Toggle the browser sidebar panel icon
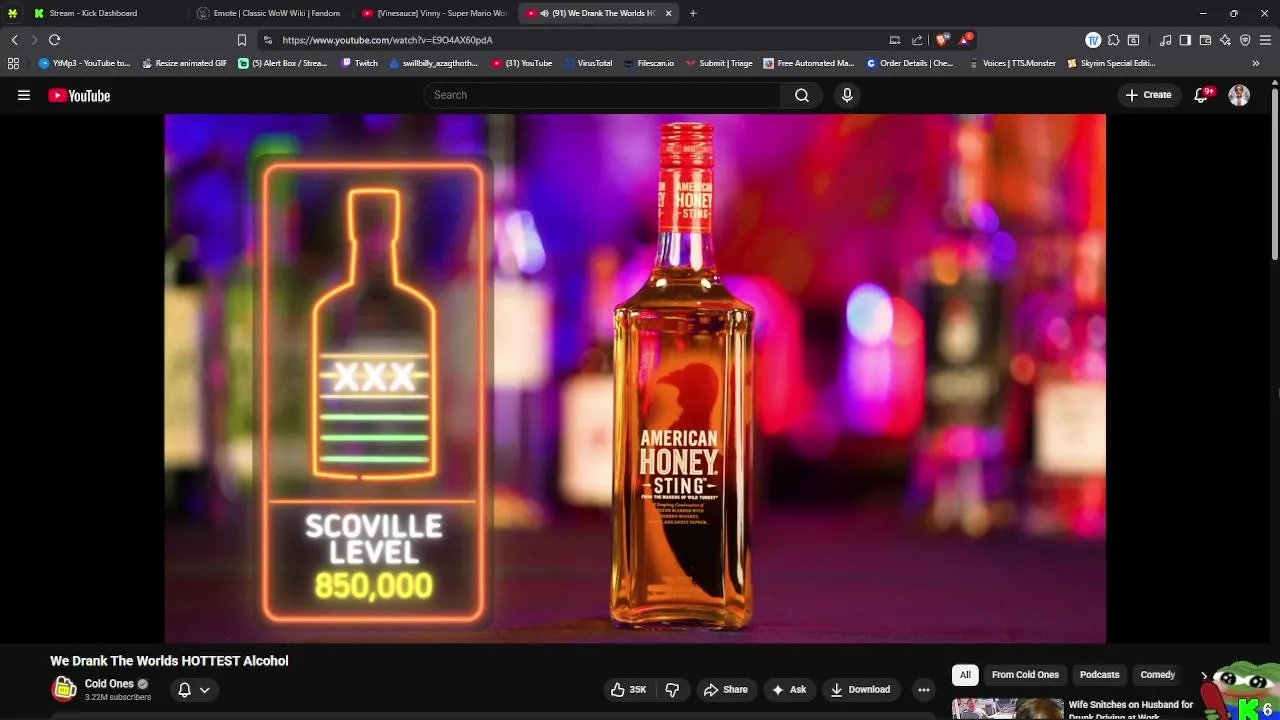Image resolution: width=1280 pixels, height=720 pixels. tap(1185, 40)
